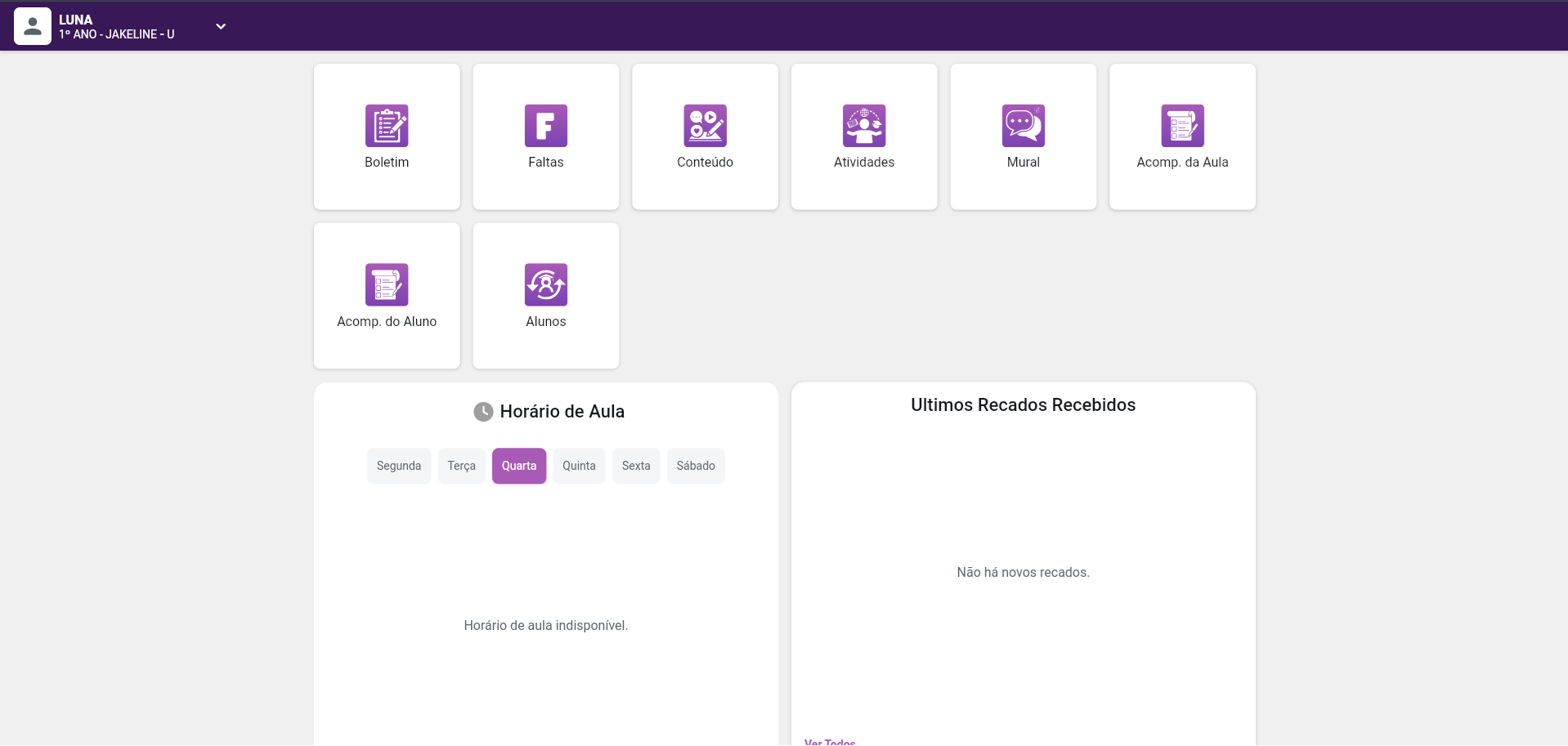Open the Conteúdo content icon
This screenshot has width=1568, height=746.
[705, 126]
